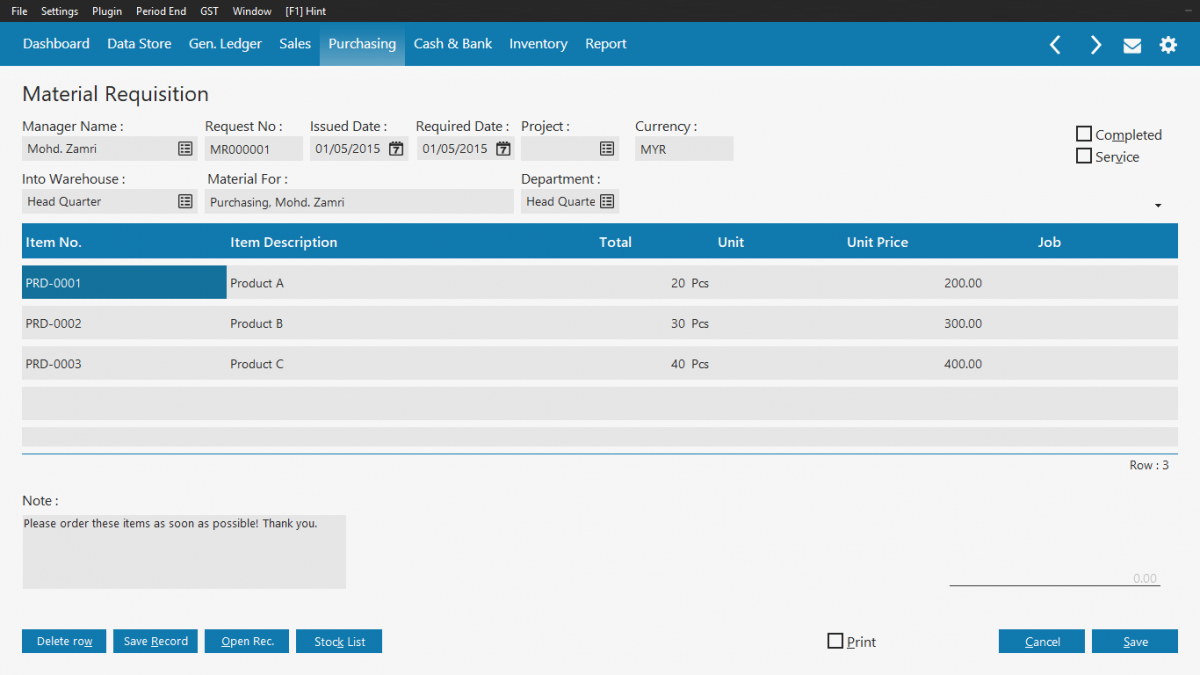Enable the Print checkbox

835,641
